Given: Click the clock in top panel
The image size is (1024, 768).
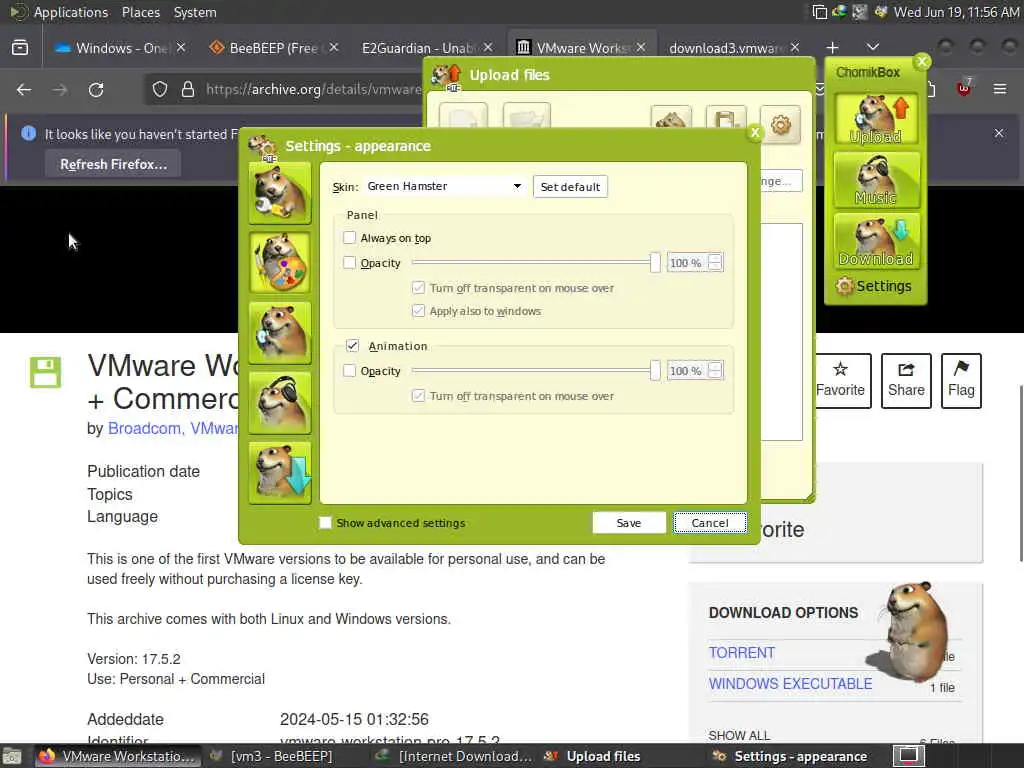Looking at the screenshot, I should [x=956, y=12].
